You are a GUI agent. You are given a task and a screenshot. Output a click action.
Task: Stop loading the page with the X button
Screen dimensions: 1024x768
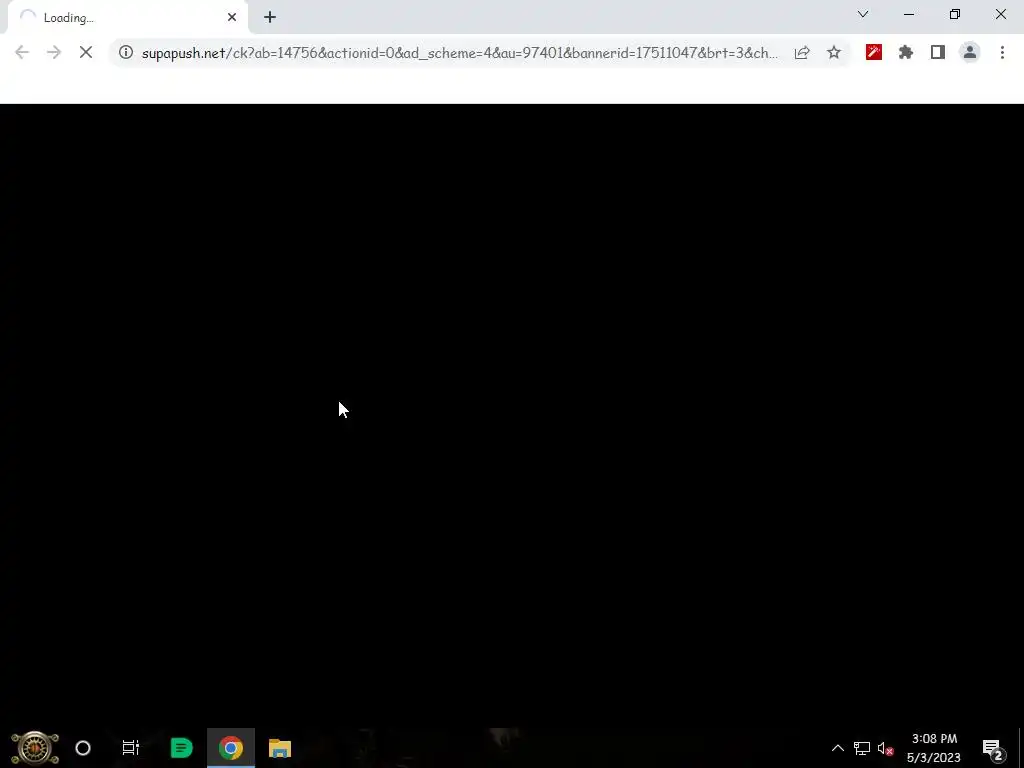(x=86, y=53)
